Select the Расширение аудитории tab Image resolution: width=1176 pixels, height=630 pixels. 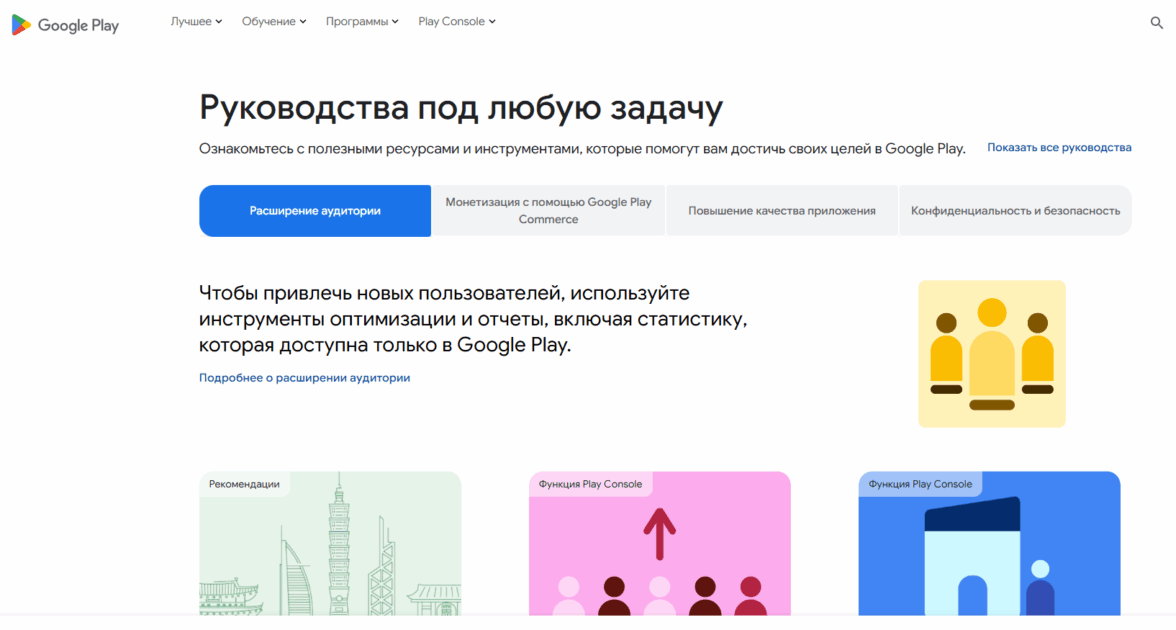315,211
